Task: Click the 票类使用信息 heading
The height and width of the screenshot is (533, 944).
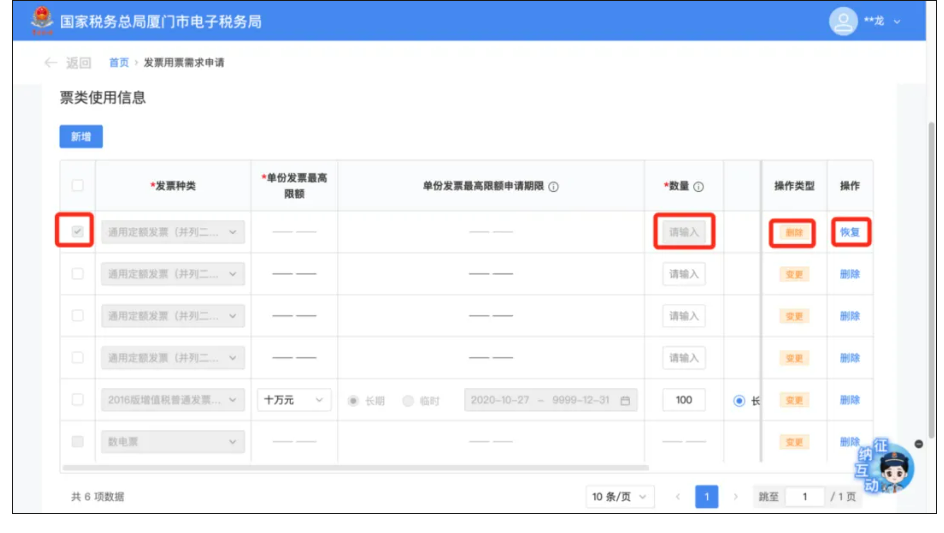Action: (x=102, y=98)
